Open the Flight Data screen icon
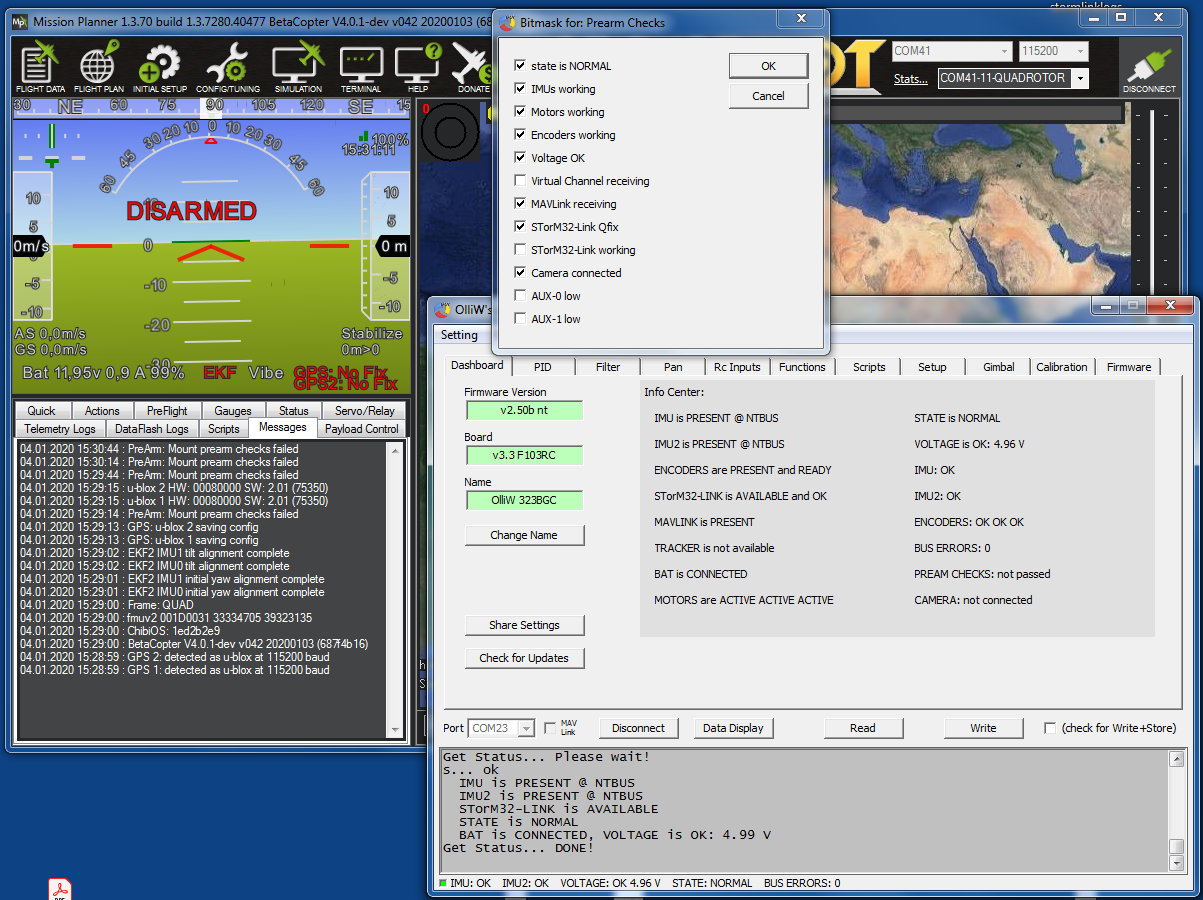Viewport: 1203px width, 900px height. pyautogui.click(x=40, y=66)
